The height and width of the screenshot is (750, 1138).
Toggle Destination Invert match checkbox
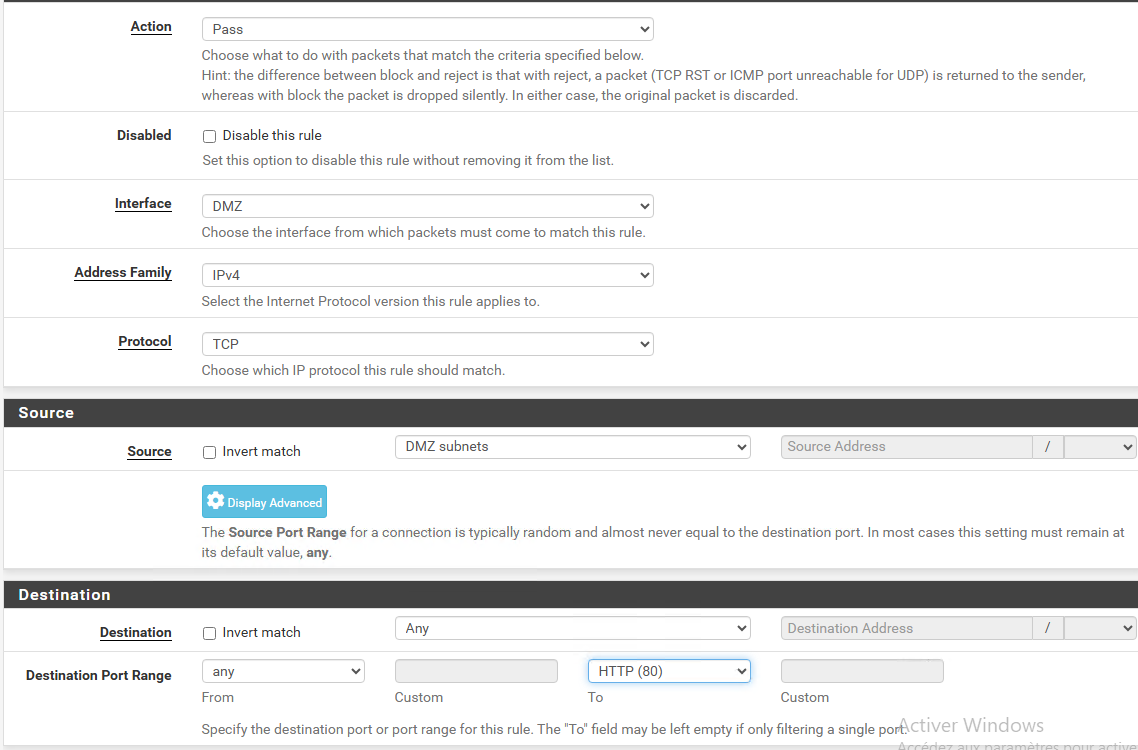tap(210, 633)
